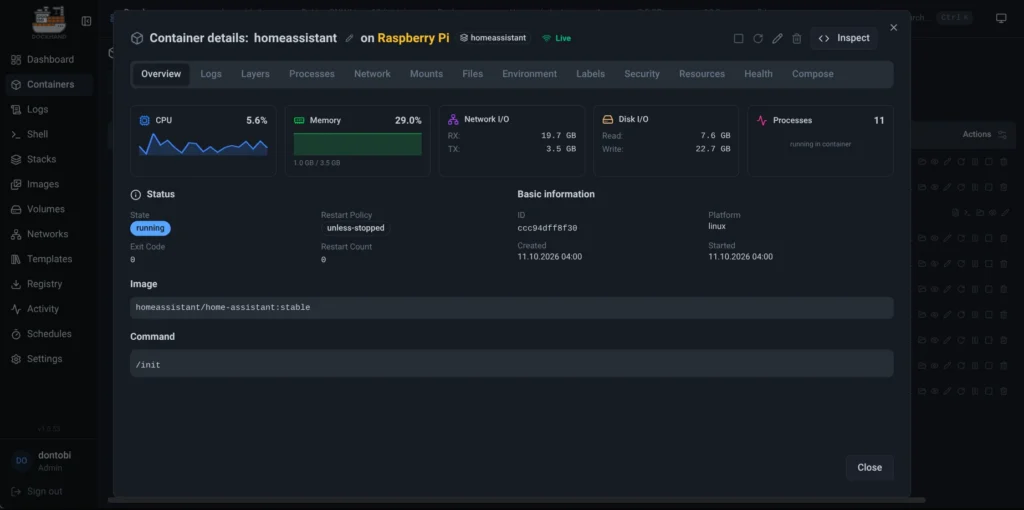Switch to the Resources tab
This screenshot has width=1024, height=510.
click(702, 74)
